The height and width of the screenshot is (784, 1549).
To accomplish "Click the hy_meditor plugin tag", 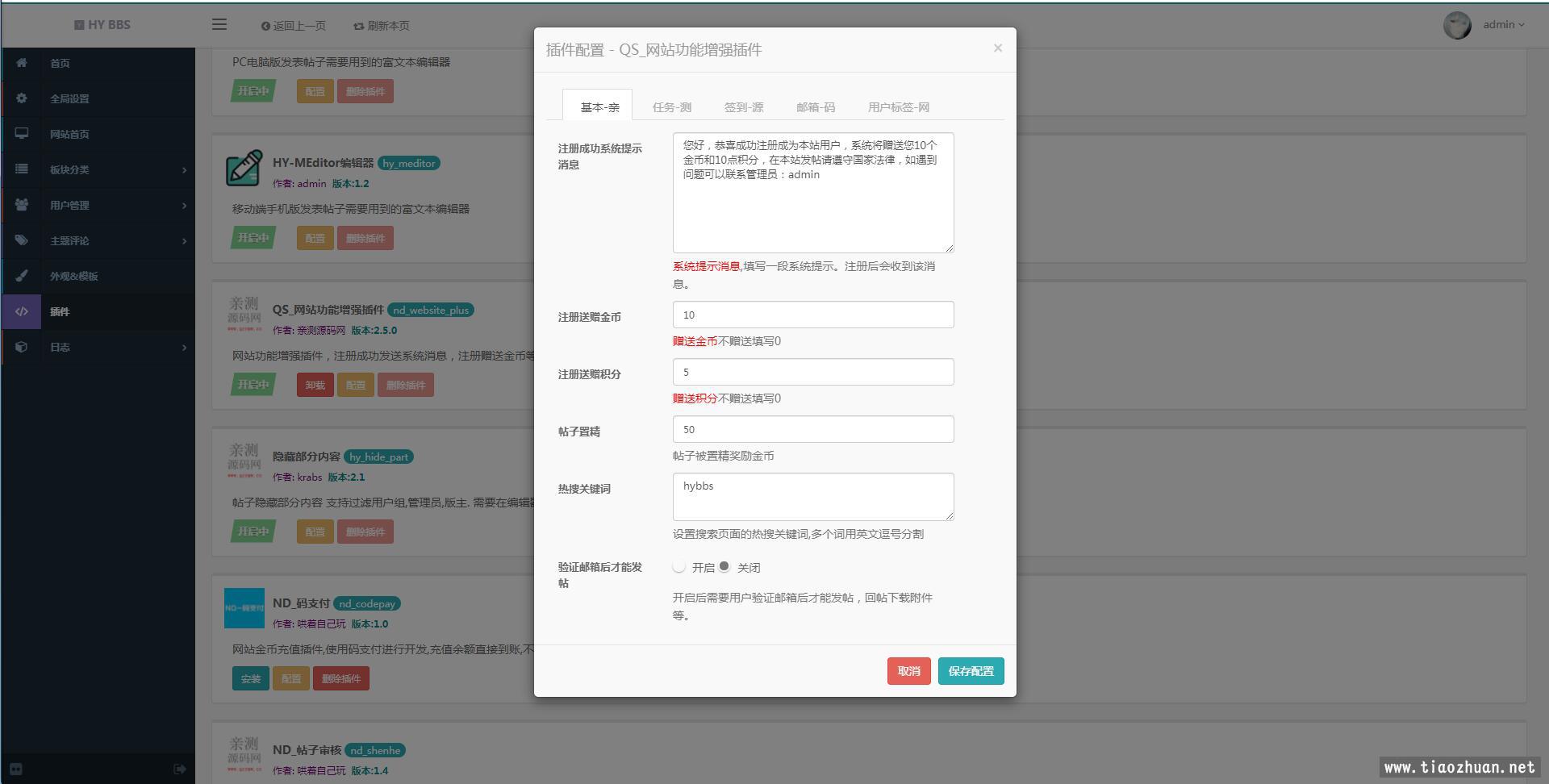I will [x=409, y=163].
